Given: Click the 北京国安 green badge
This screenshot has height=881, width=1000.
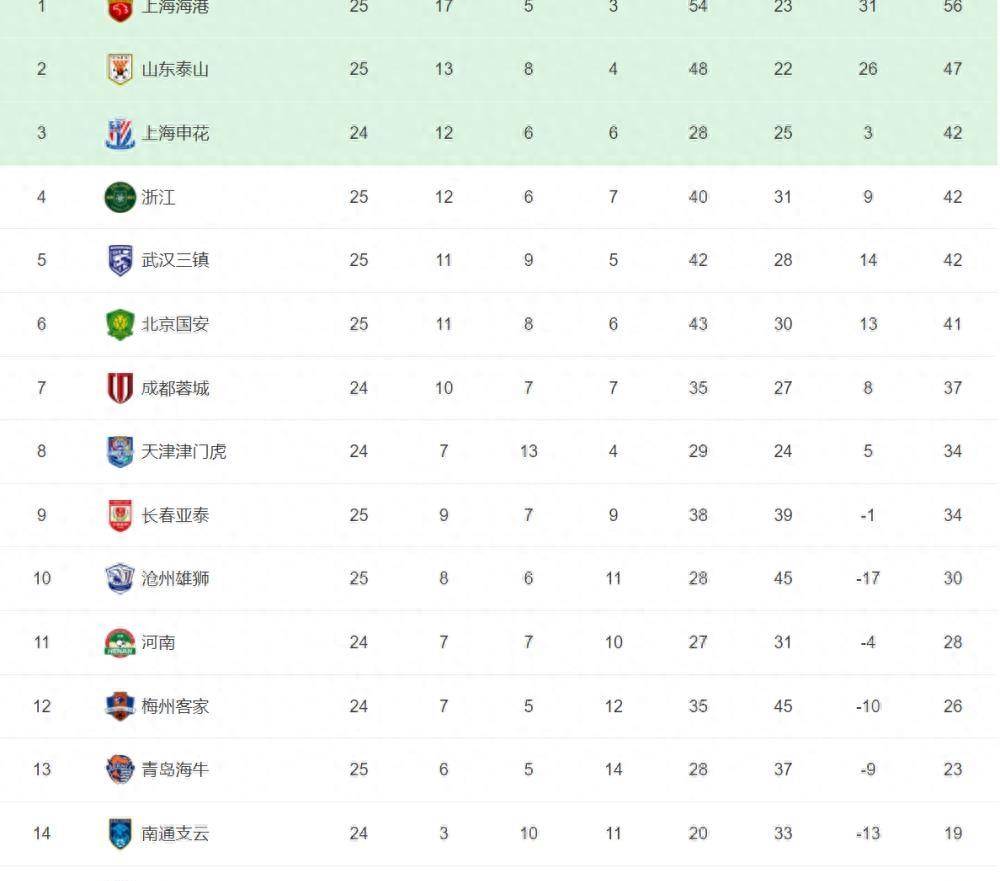Looking at the screenshot, I should click(120, 324).
